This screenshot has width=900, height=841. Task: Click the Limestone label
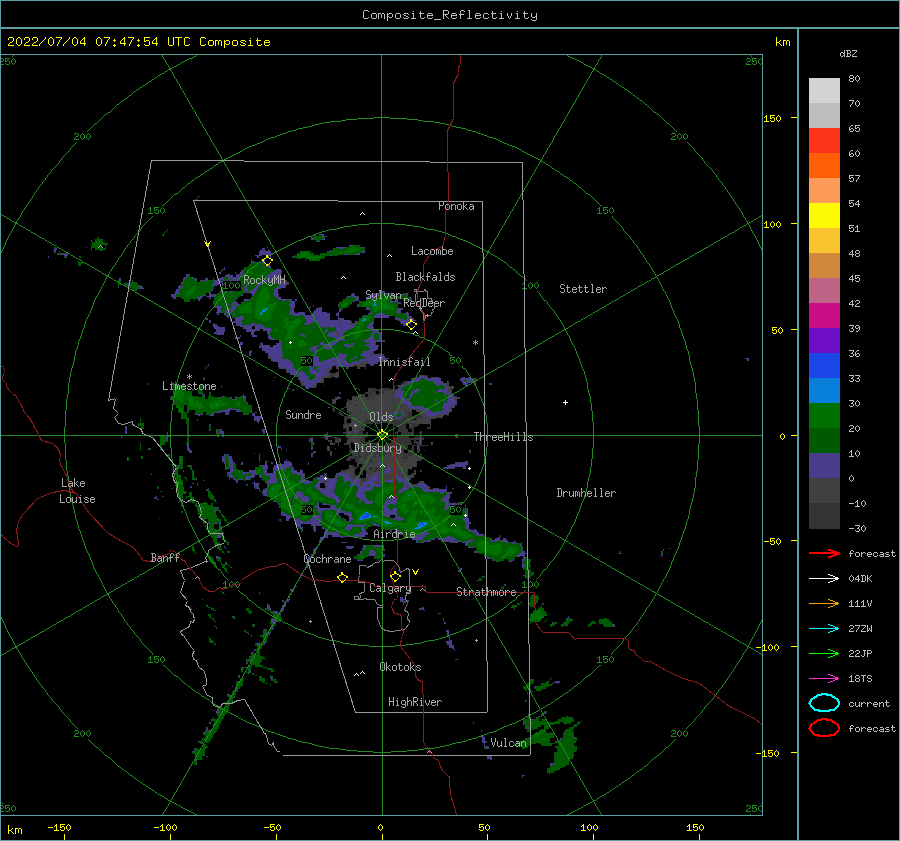(x=189, y=386)
